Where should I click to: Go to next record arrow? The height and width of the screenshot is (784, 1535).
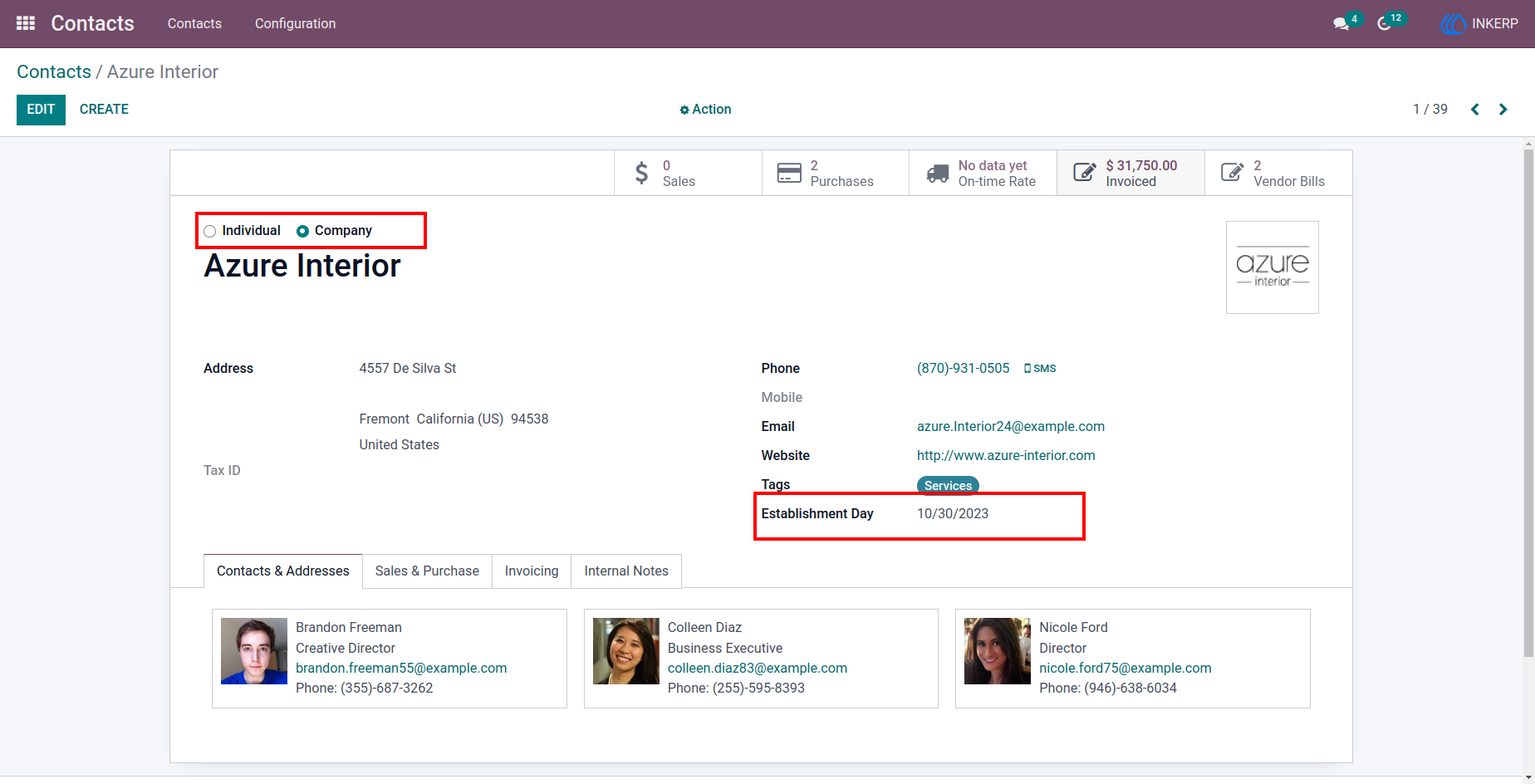1503,109
